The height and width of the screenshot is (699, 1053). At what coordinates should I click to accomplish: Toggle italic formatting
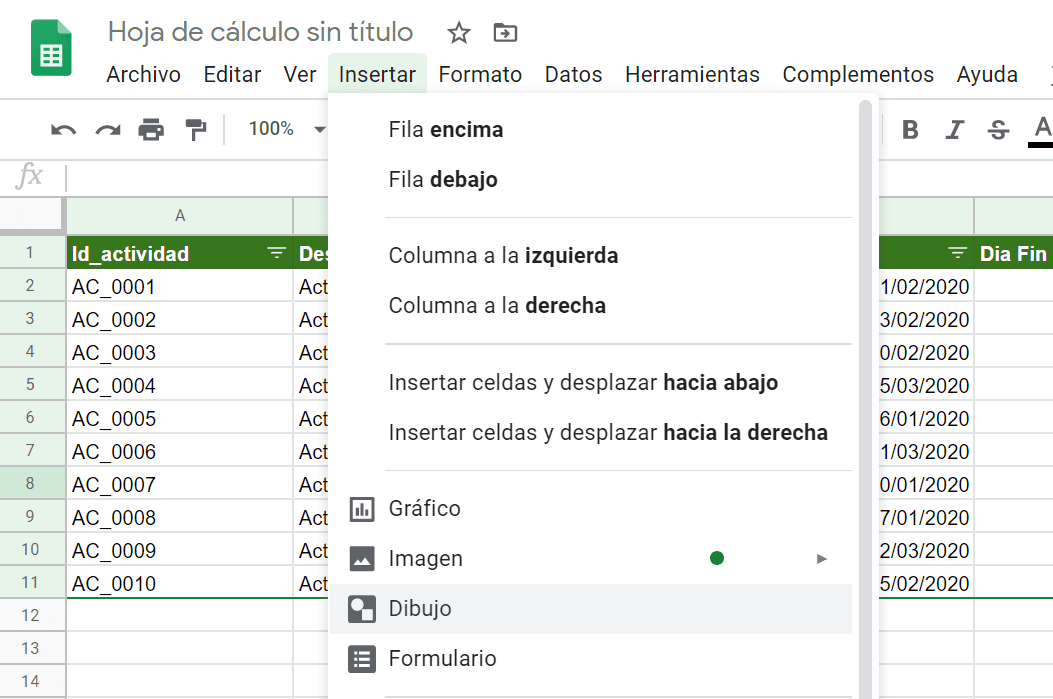coord(957,128)
